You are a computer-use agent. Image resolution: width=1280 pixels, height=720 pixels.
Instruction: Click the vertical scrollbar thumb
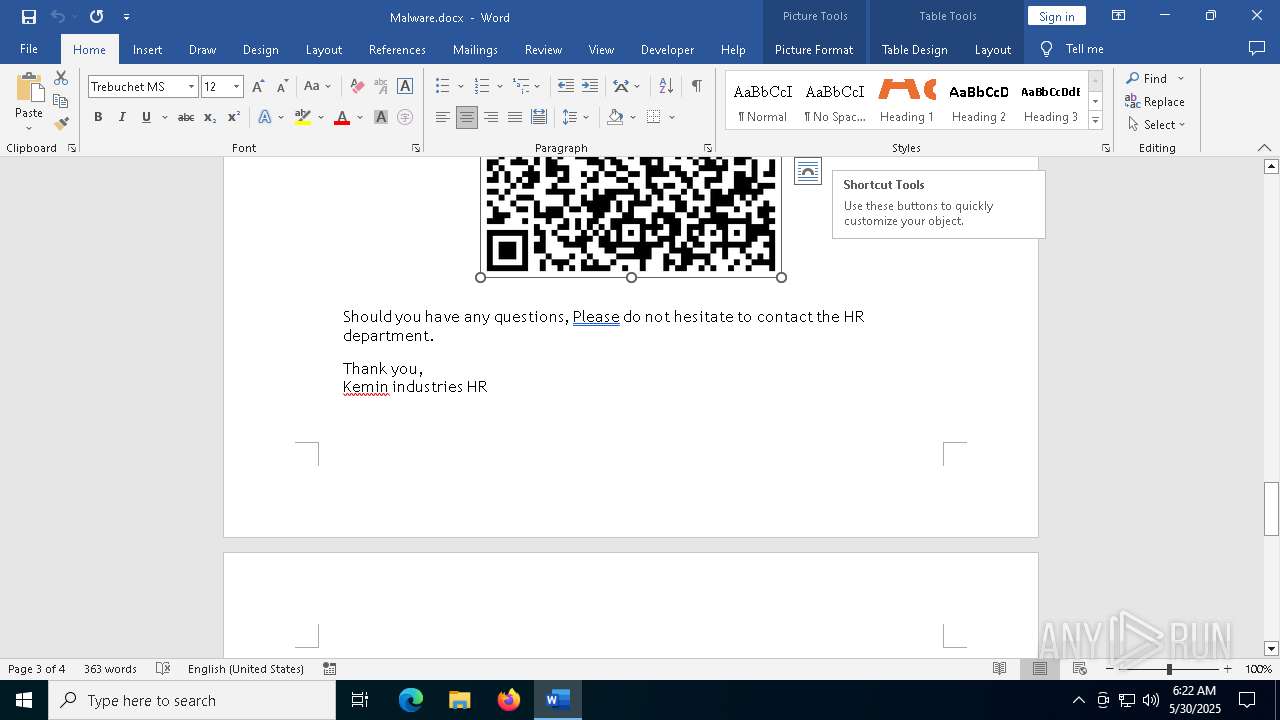[x=1271, y=509]
